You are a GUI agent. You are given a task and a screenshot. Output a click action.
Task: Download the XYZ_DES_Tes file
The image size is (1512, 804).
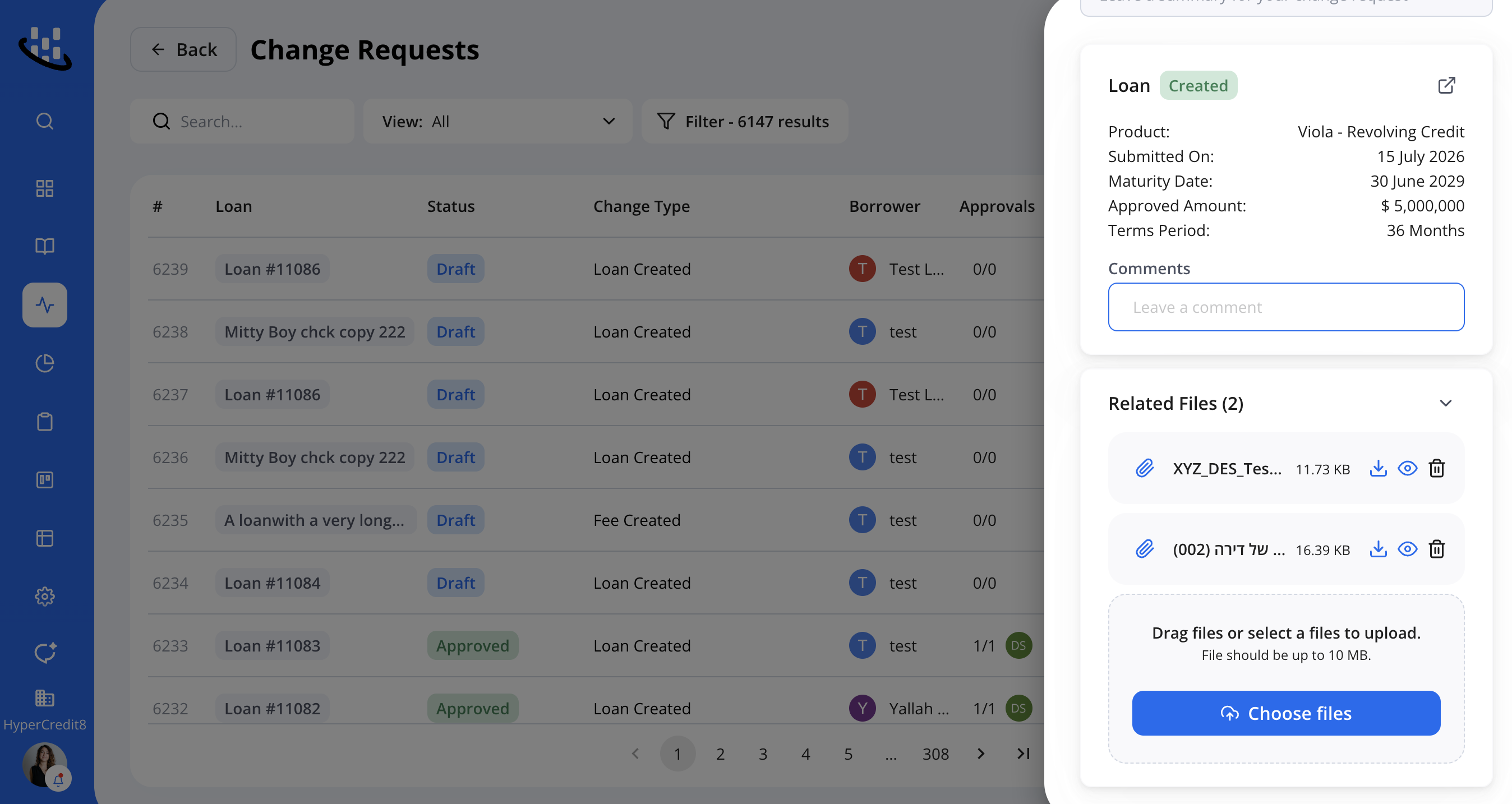click(x=1378, y=468)
